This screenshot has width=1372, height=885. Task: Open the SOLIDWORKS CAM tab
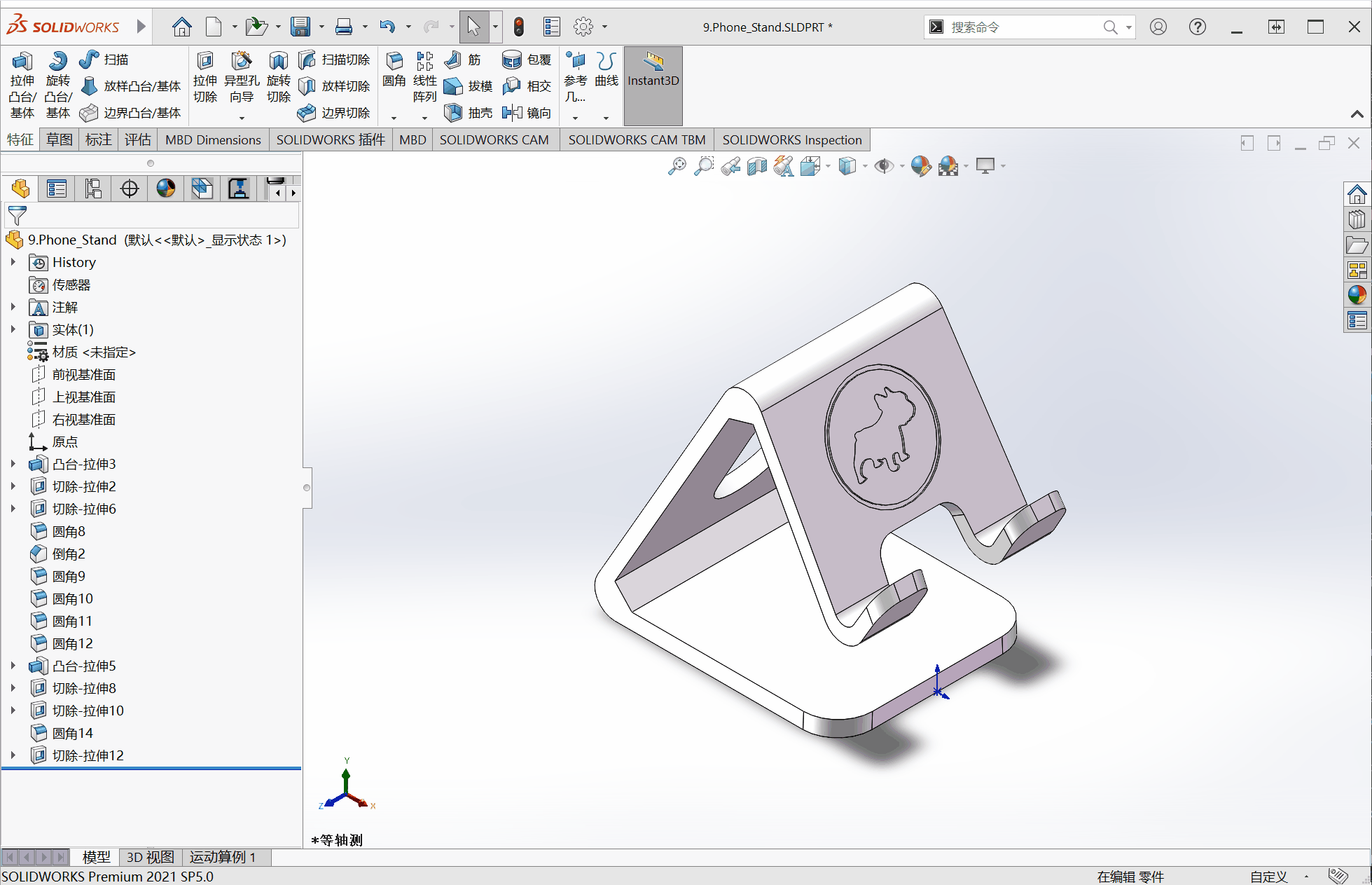tap(494, 139)
